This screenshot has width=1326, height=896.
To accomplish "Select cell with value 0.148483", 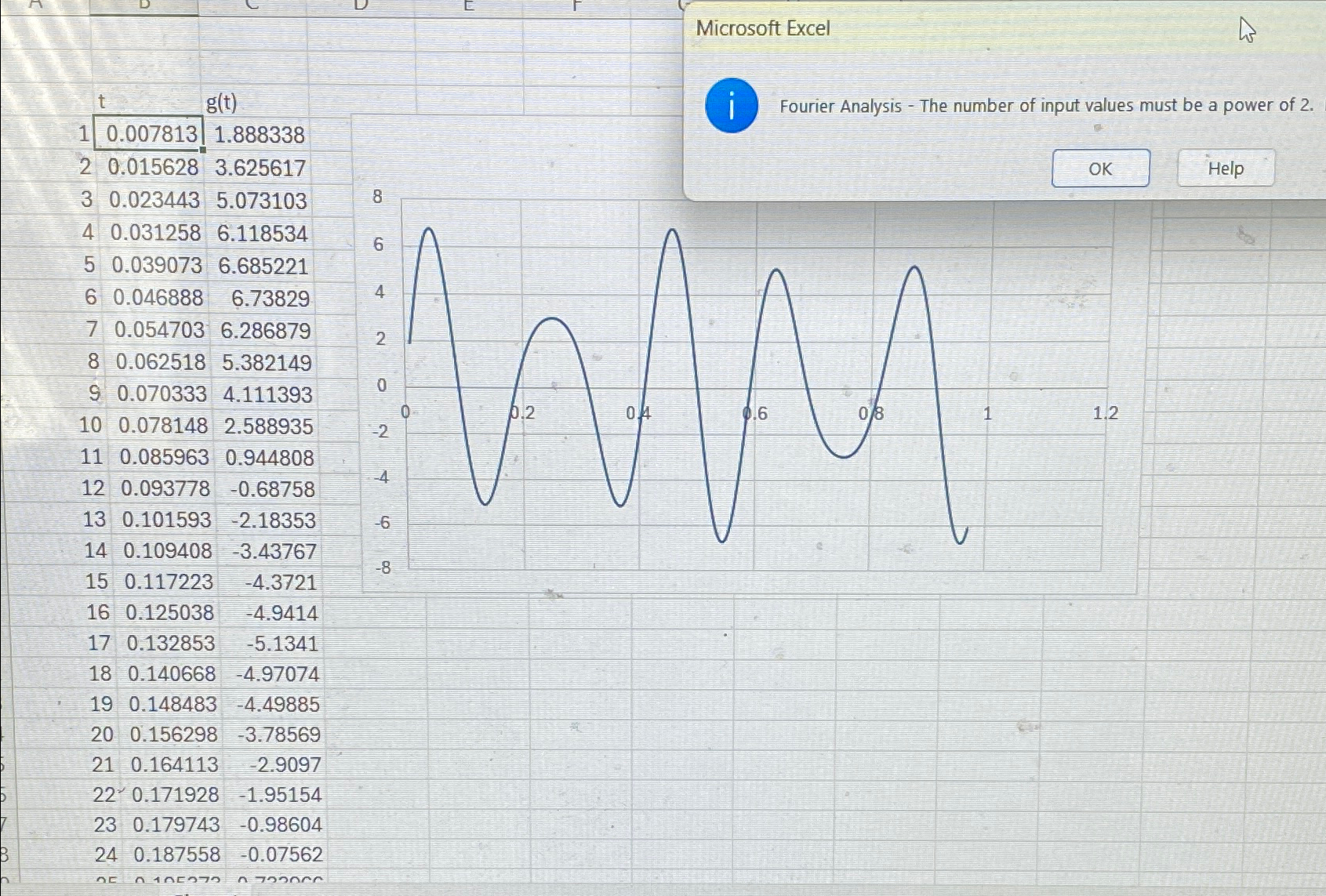I will click(173, 704).
